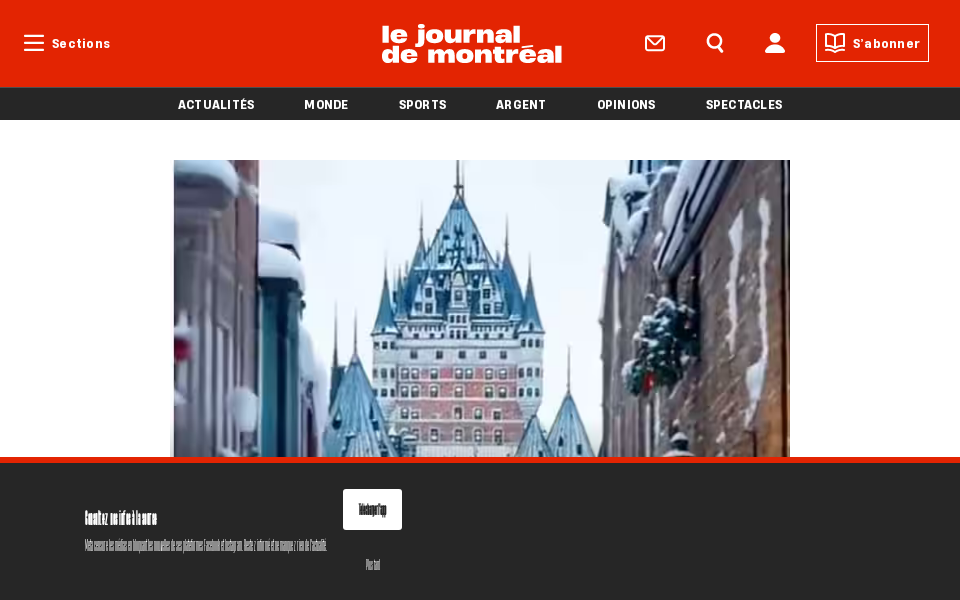This screenshot has height=600, width=960.
Task: Dismiss banner with the Plus tard link
Action: click(x=372, y=565)
